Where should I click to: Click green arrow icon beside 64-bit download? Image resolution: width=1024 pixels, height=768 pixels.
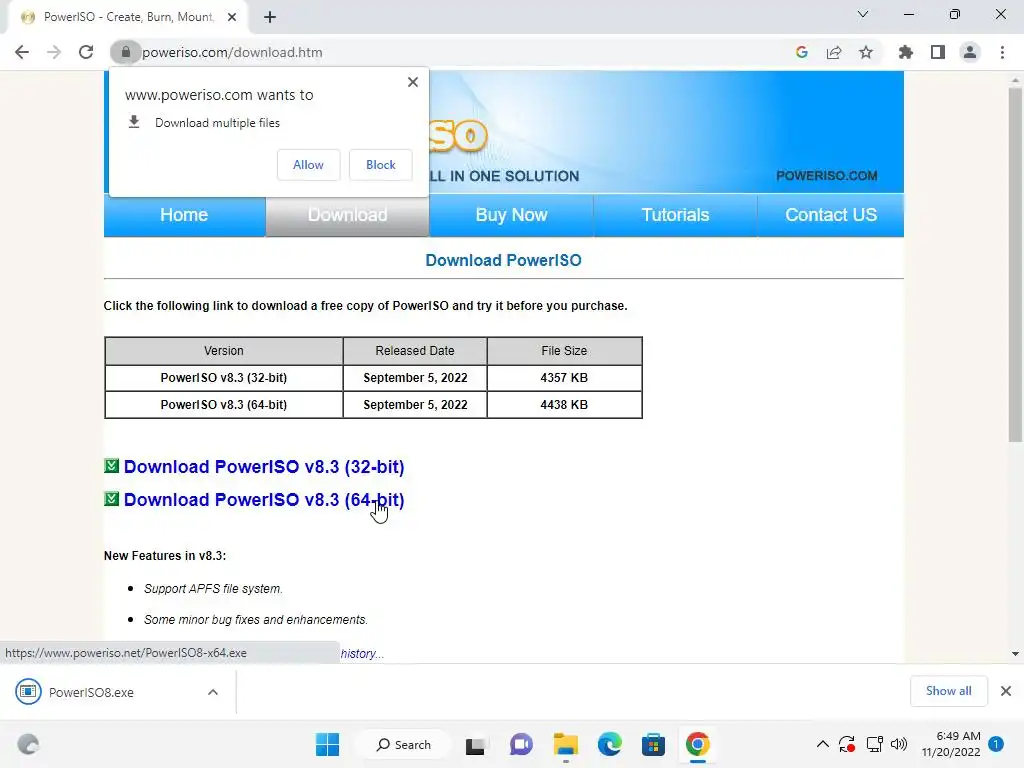pos(112,499)
